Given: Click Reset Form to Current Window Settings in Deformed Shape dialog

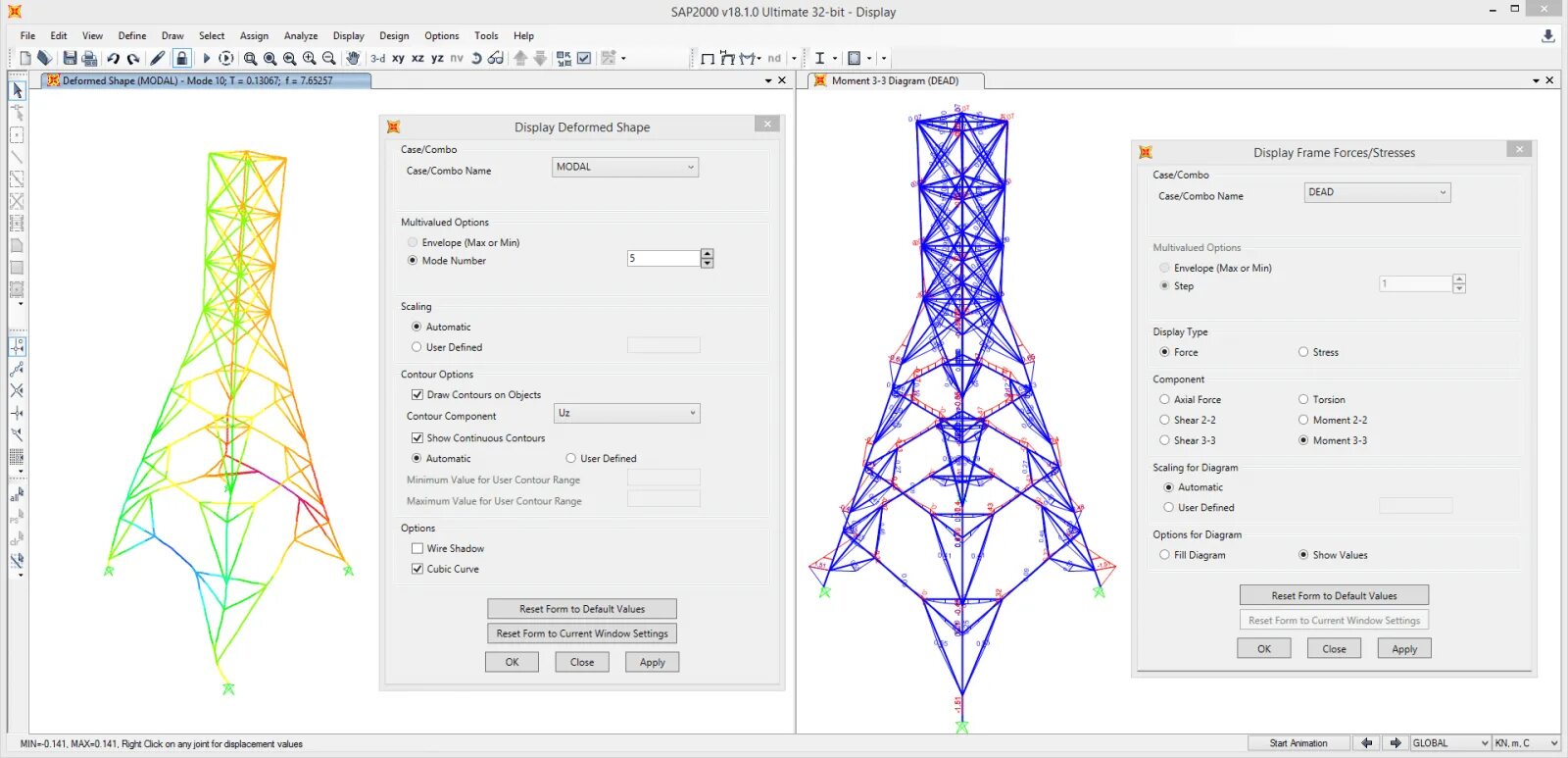Looking at the screenshot, I should tap(582, 633).
